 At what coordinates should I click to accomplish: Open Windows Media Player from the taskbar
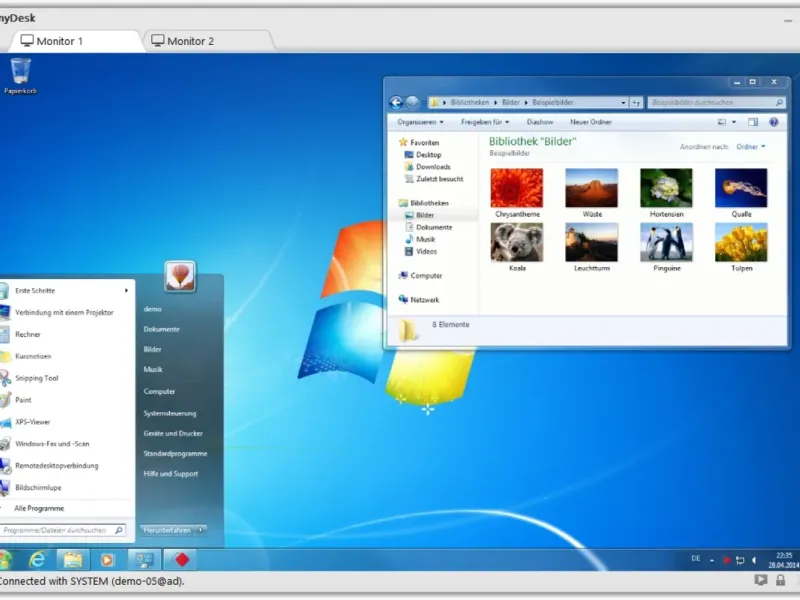point(107,560)
